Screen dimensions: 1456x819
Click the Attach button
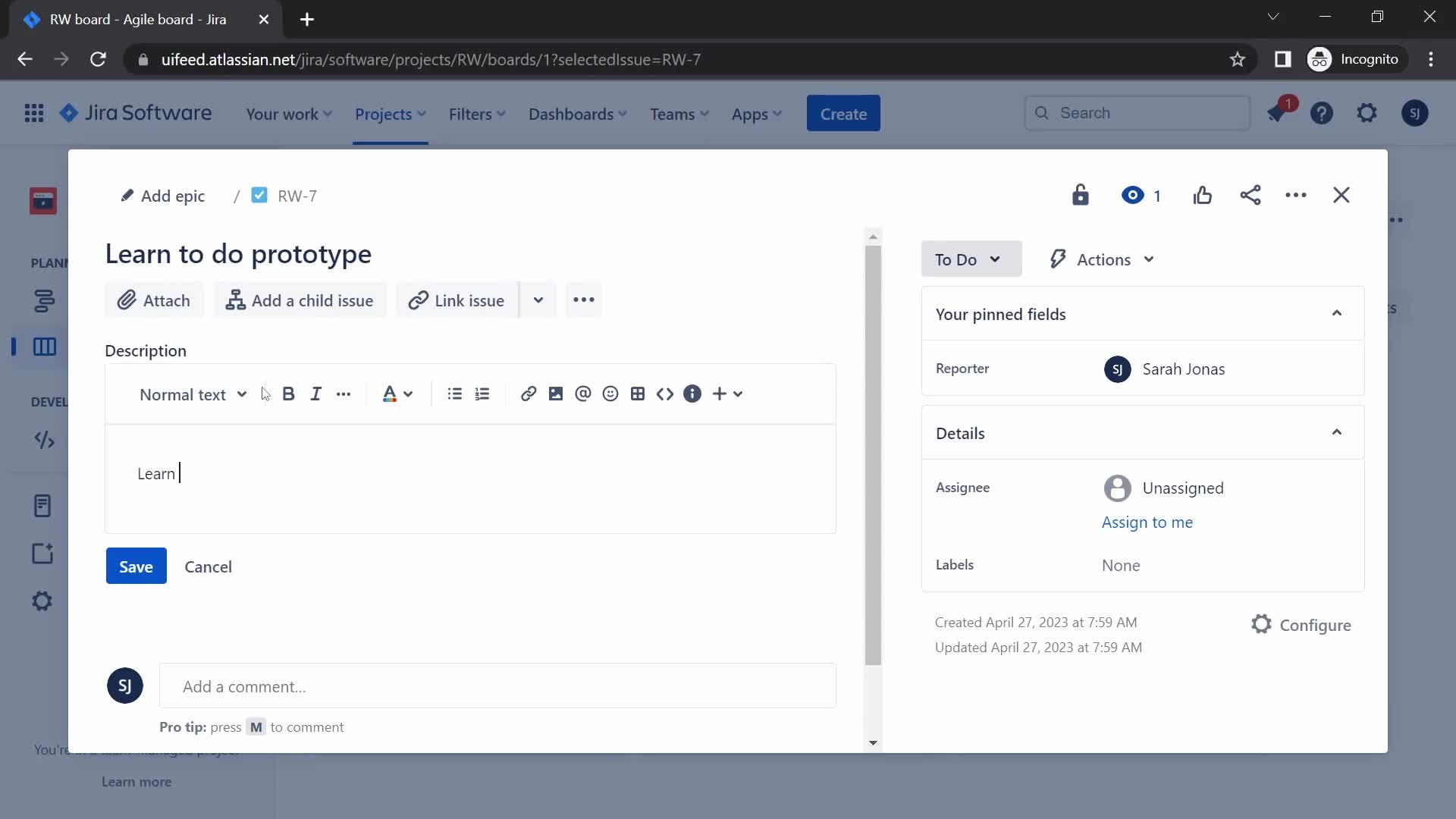coord(154,299)
